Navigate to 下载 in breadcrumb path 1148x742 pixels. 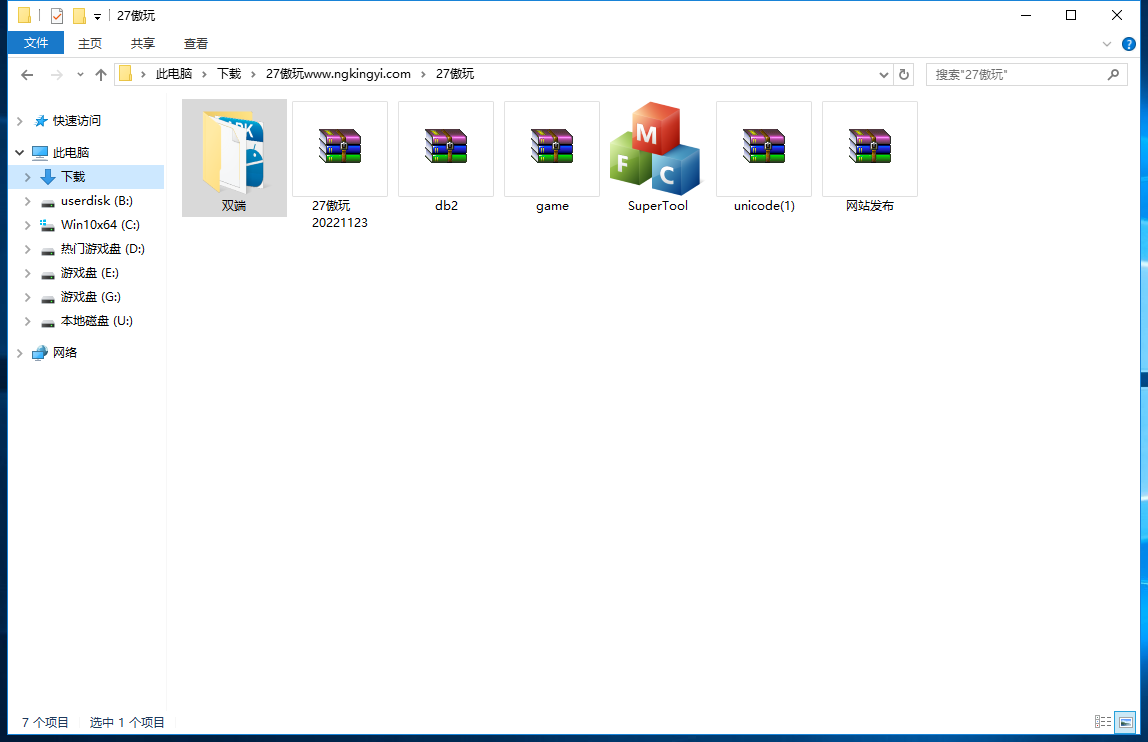click(x=229, y=74)
